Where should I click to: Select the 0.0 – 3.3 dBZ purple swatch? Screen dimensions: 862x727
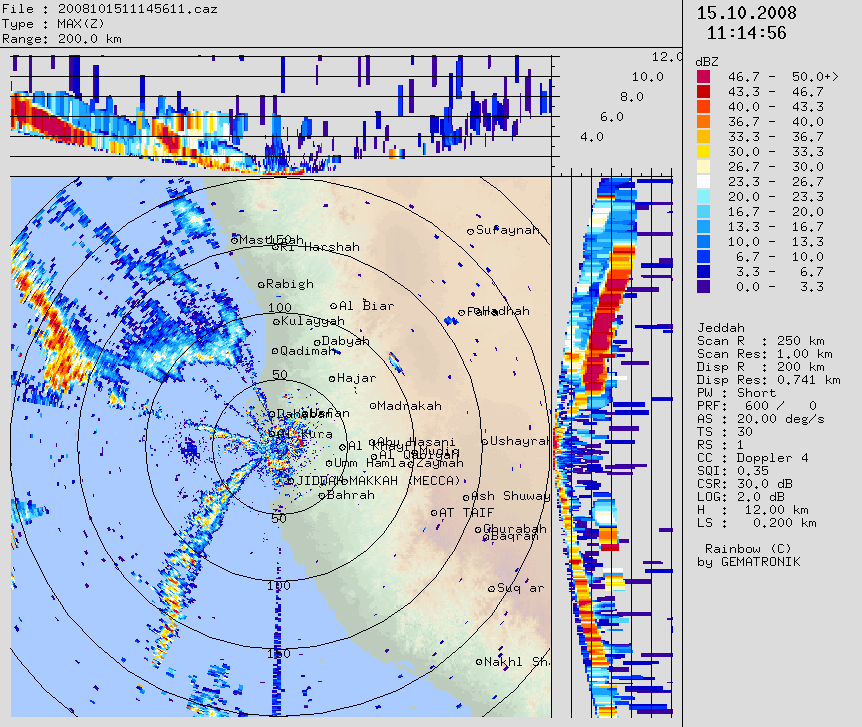pos(703,287)
